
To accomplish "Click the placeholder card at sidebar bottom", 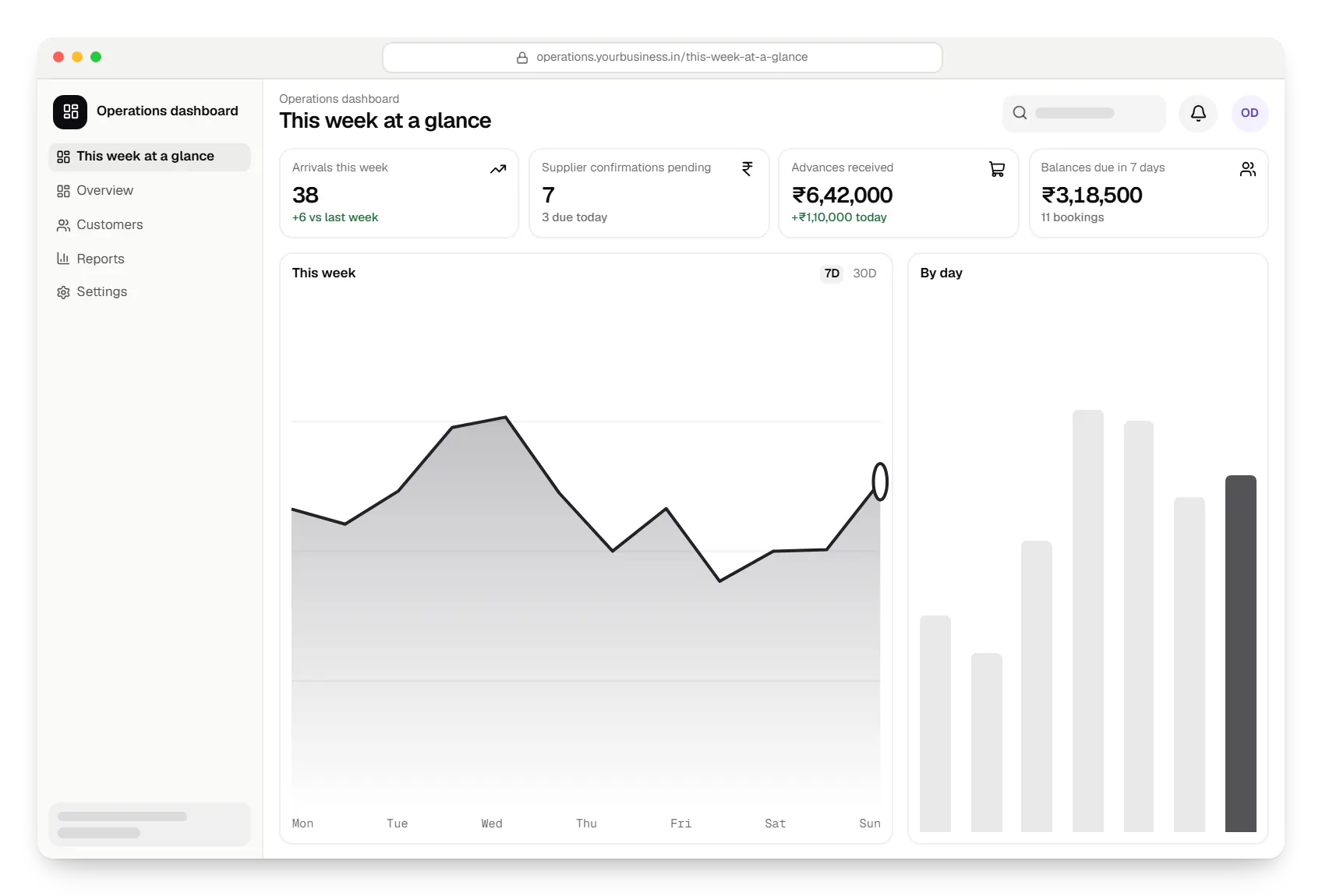I will (x=150, y=824).
